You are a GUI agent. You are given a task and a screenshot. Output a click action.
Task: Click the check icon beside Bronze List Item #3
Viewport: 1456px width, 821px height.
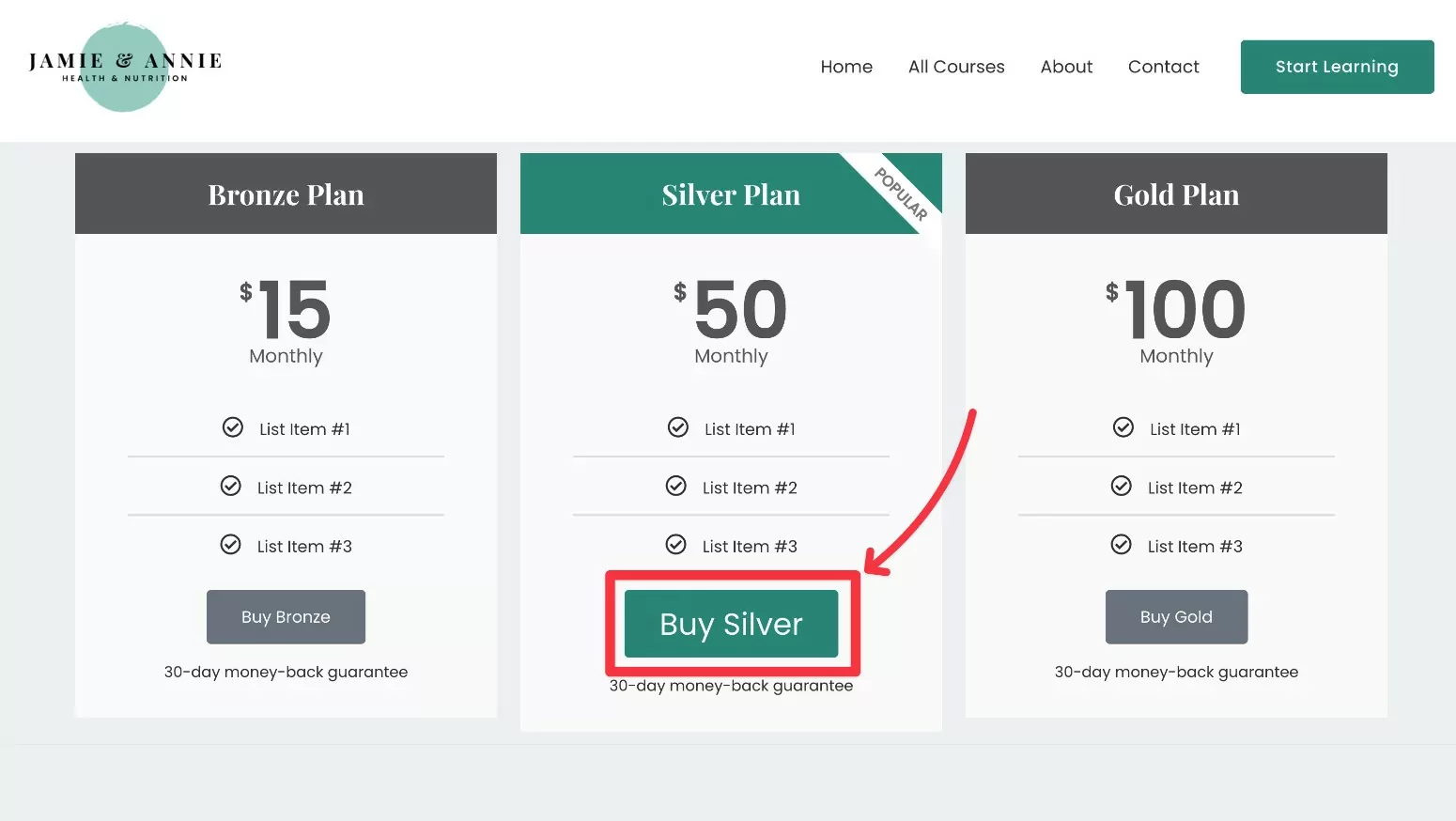(231, 545)
